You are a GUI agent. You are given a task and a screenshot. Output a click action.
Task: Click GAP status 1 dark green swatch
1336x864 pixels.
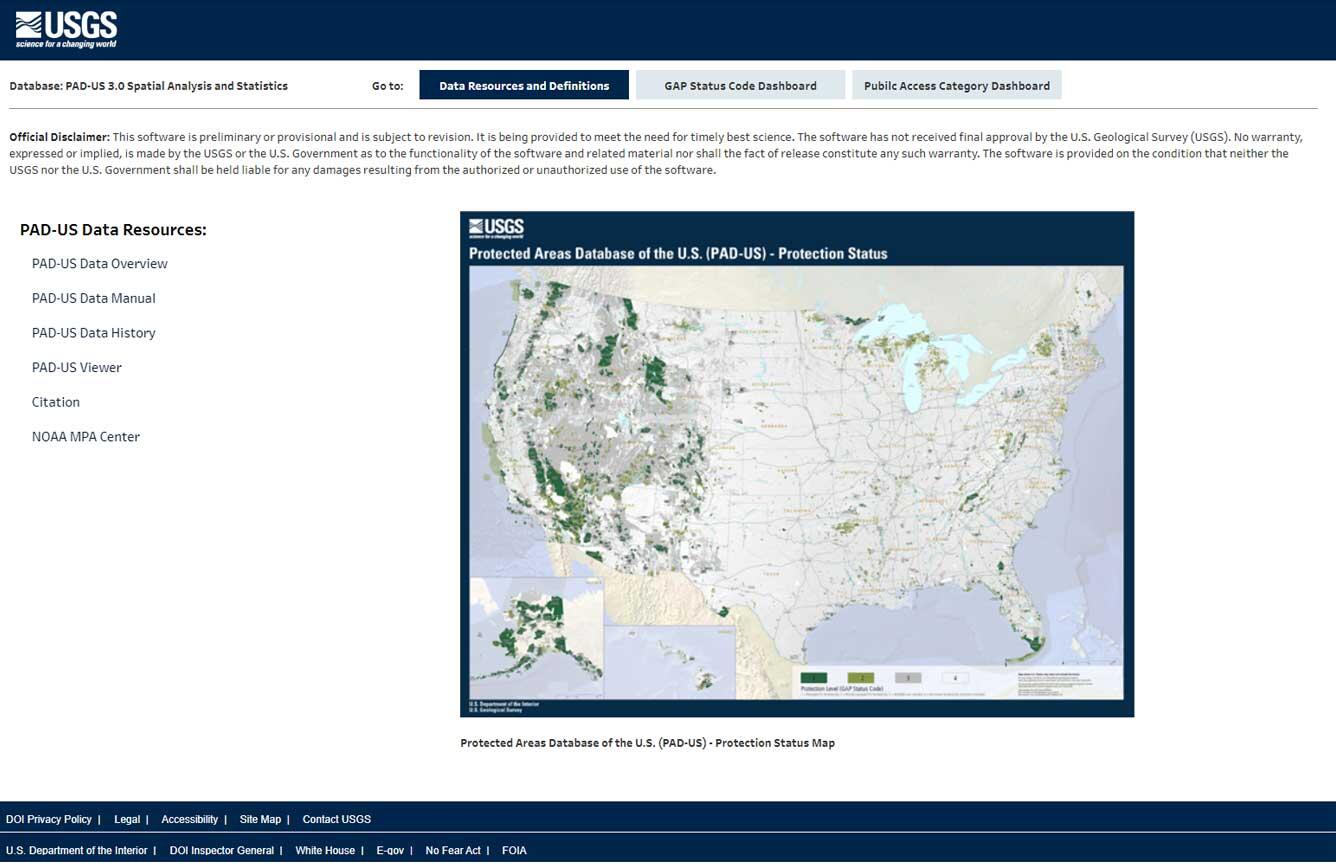coord(814,678)
